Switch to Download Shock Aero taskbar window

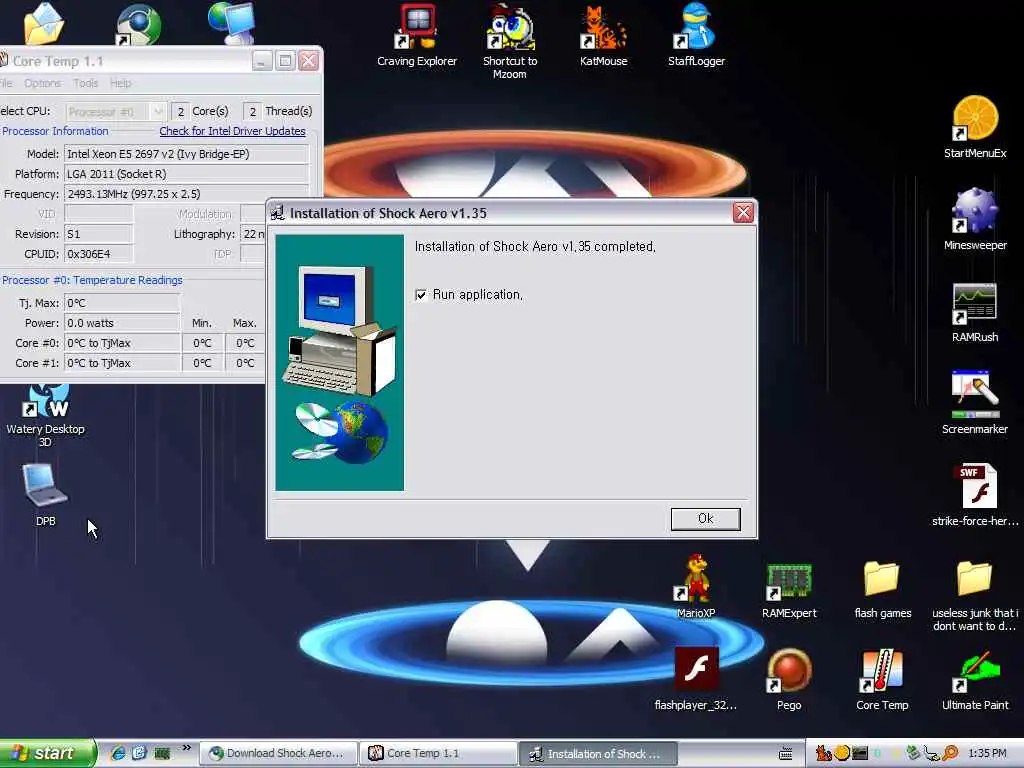click(x=278, y=753)
